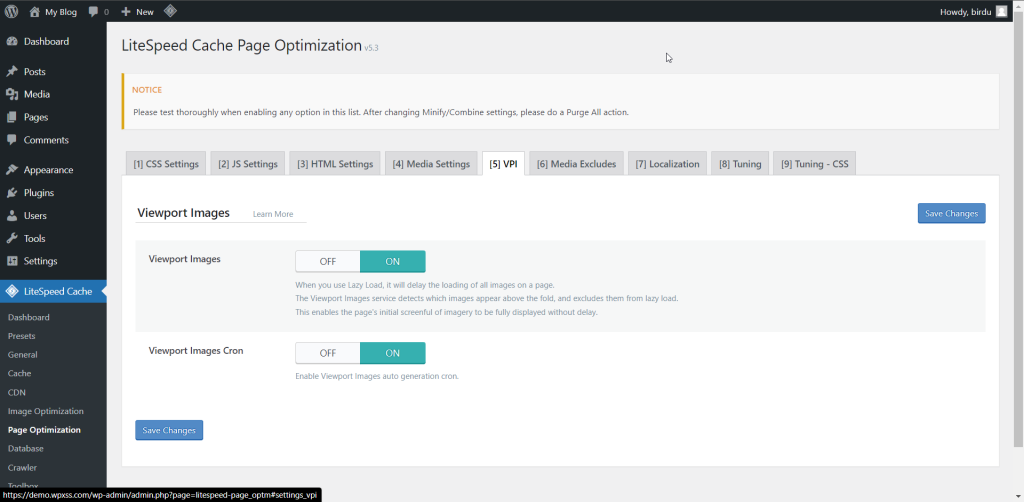The height and width of the screenshot is (502, 1024).
Task: Click the Dashboard gauge icon in sidebar
Action: coord(12,41)
